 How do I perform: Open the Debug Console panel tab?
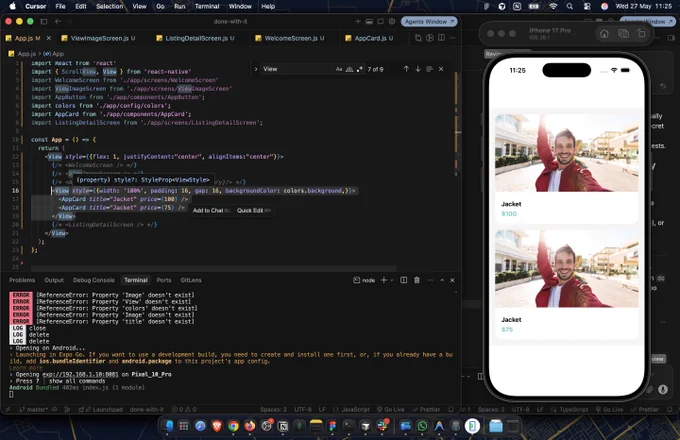coord(94,280)
